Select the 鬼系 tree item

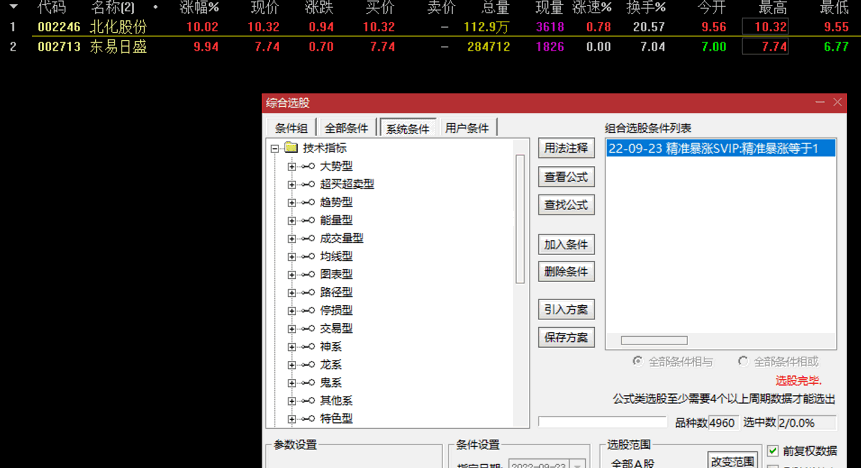tap(331, 383)
